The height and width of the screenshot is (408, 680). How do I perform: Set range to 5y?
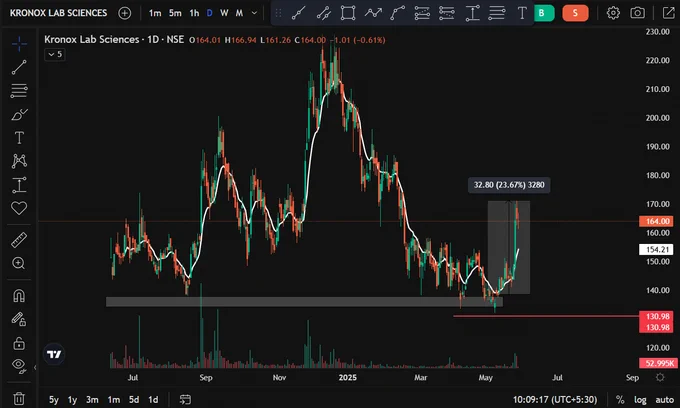(x=54, y=399)
